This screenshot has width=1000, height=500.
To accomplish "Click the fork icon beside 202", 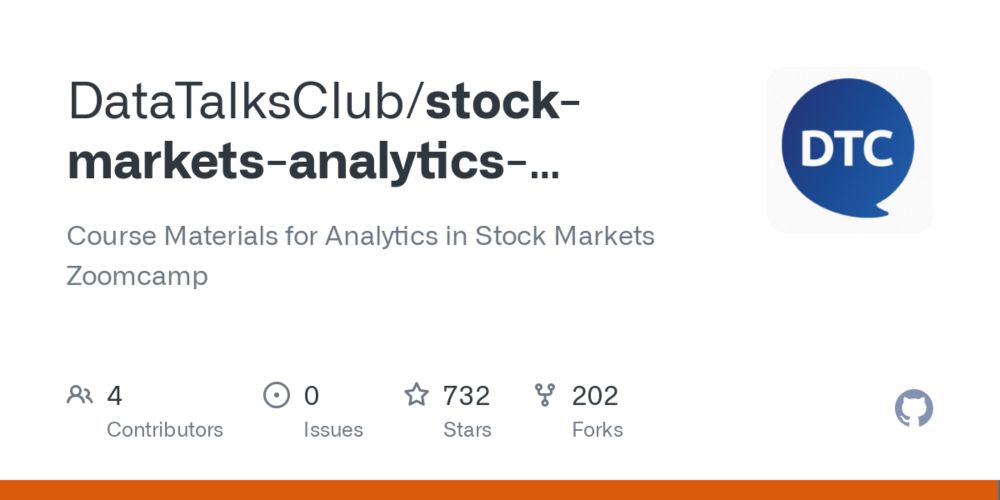I will tap(545, 395).
